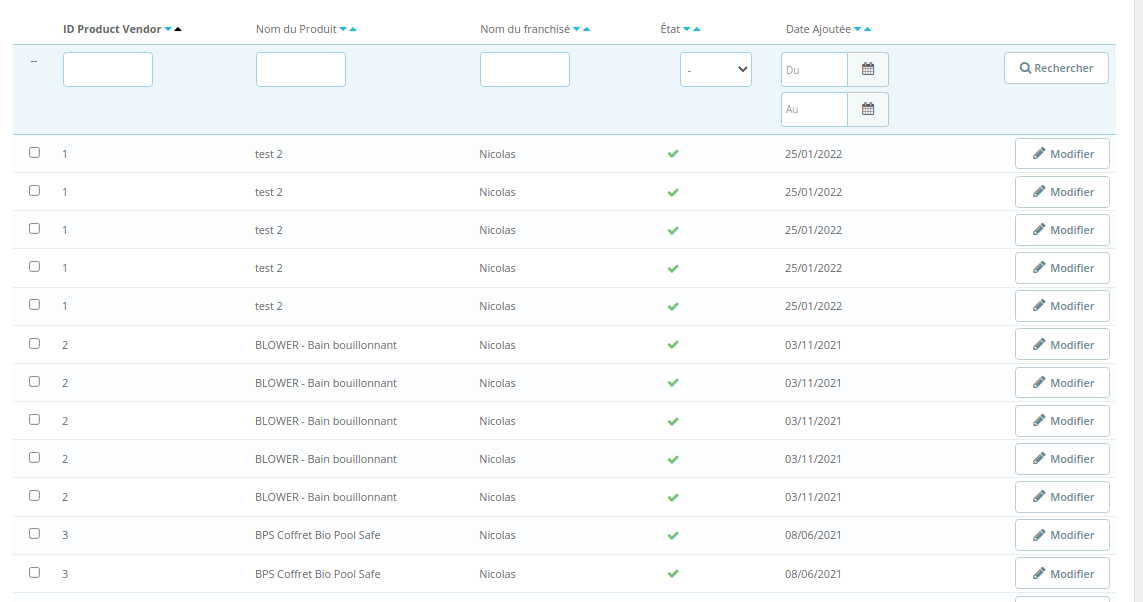The image size is (1143, 602).
Task: Open the 'Au' end date calendar icon
Action: click(867, 109)
